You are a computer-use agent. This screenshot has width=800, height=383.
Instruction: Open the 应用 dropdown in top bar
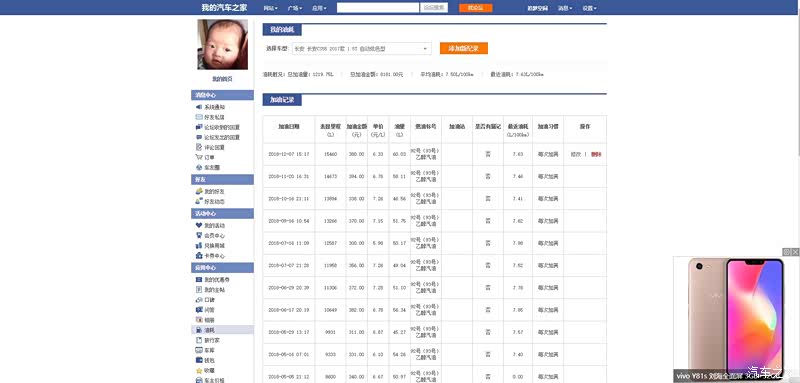[x=319, y=8]
